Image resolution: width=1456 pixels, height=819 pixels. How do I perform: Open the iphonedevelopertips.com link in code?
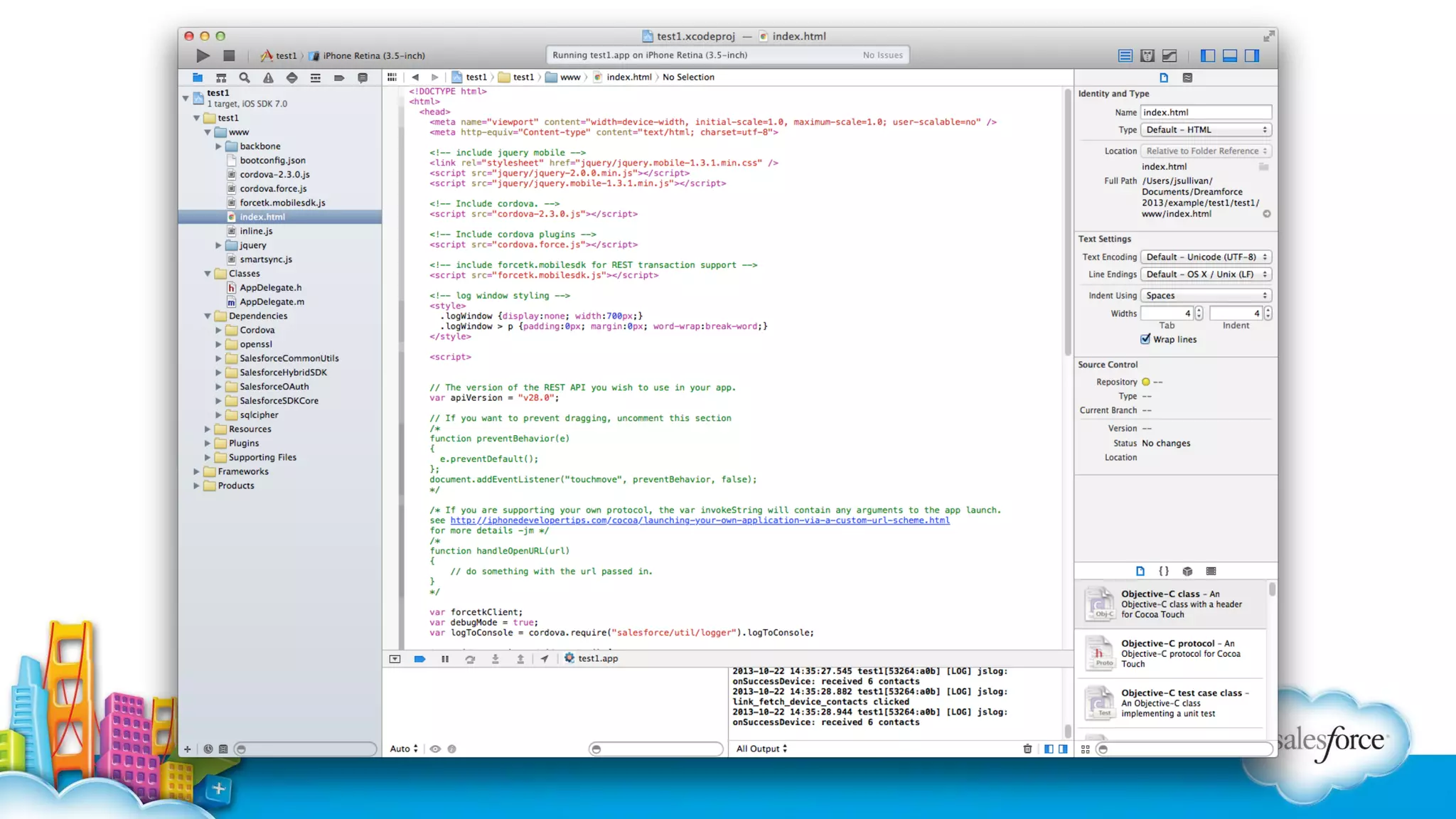[x=700, y=520]
